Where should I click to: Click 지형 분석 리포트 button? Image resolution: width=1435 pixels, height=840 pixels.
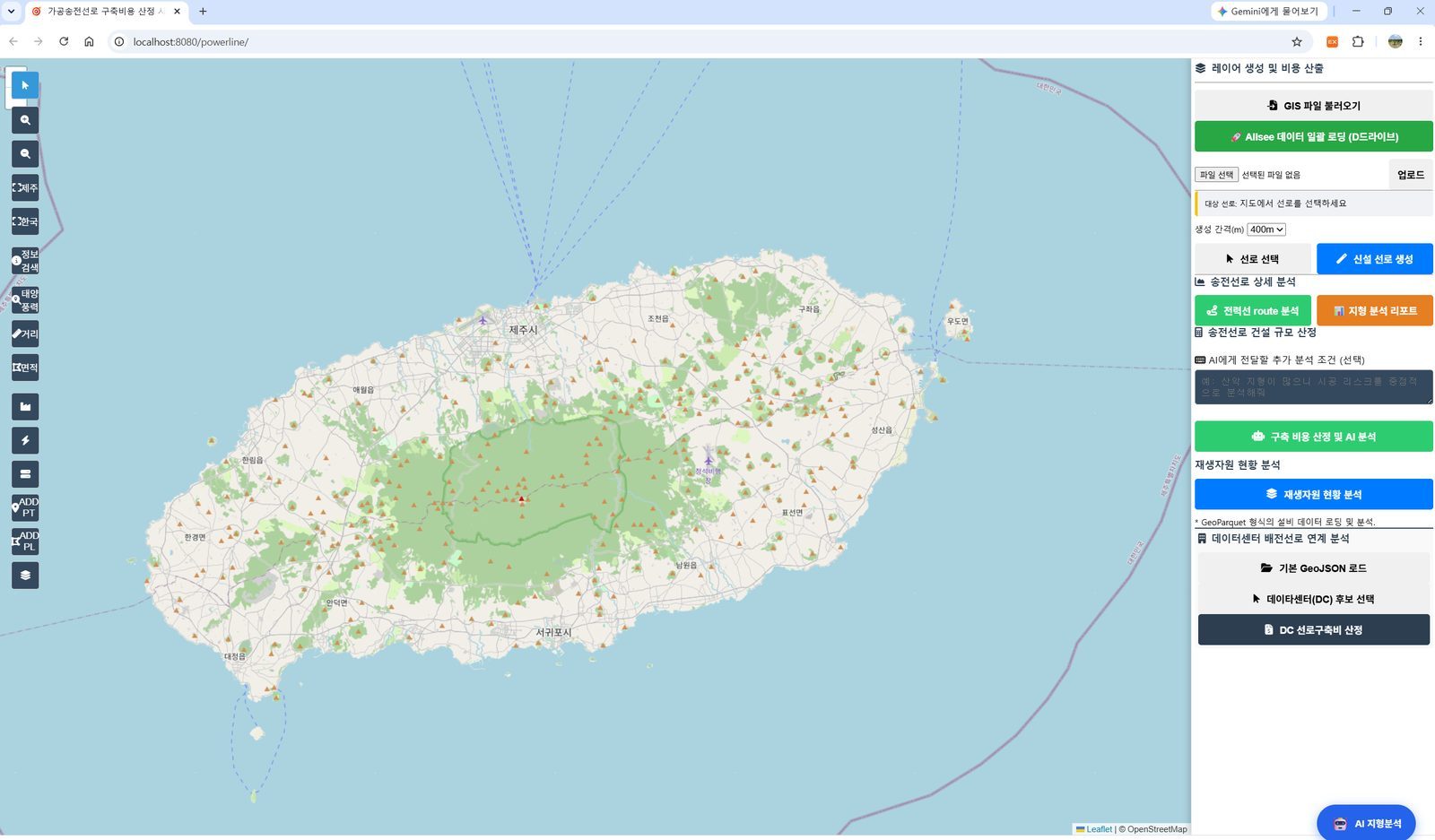tap(1374, 310)
